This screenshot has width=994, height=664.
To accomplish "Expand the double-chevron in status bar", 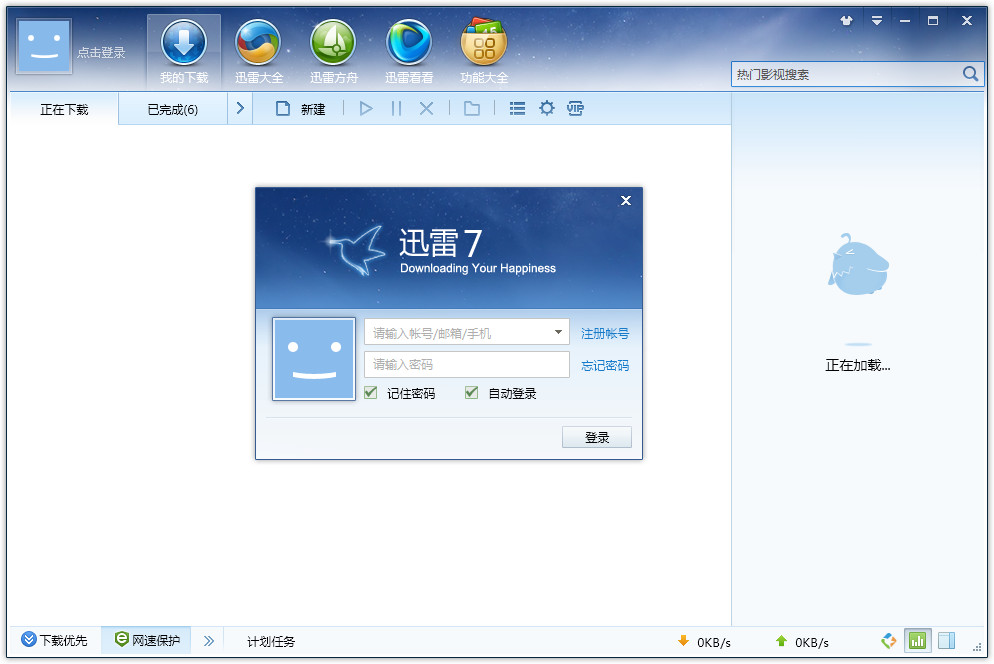I will [209, 641].
